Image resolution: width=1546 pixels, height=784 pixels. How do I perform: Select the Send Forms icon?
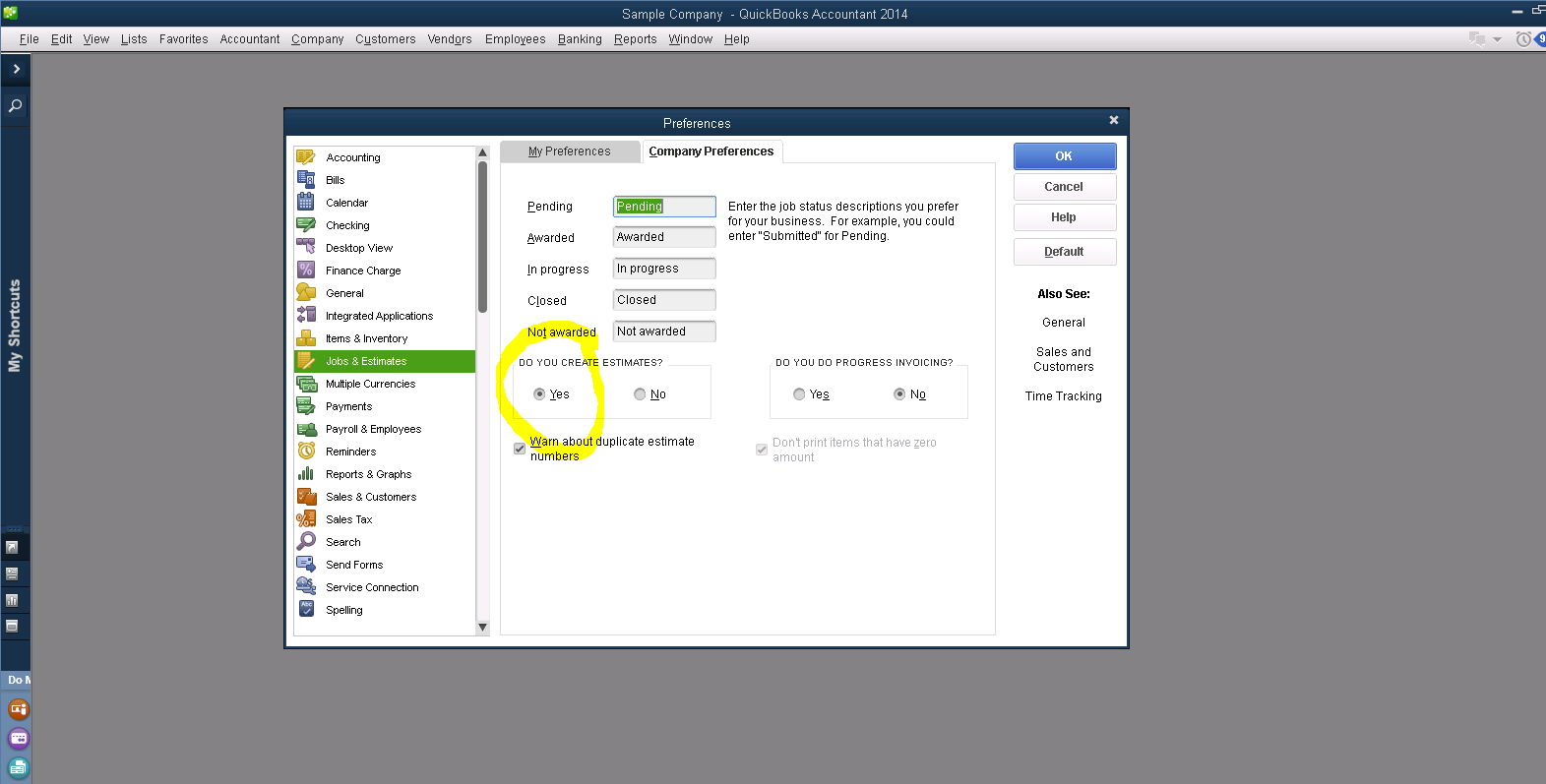coord(306,565)
